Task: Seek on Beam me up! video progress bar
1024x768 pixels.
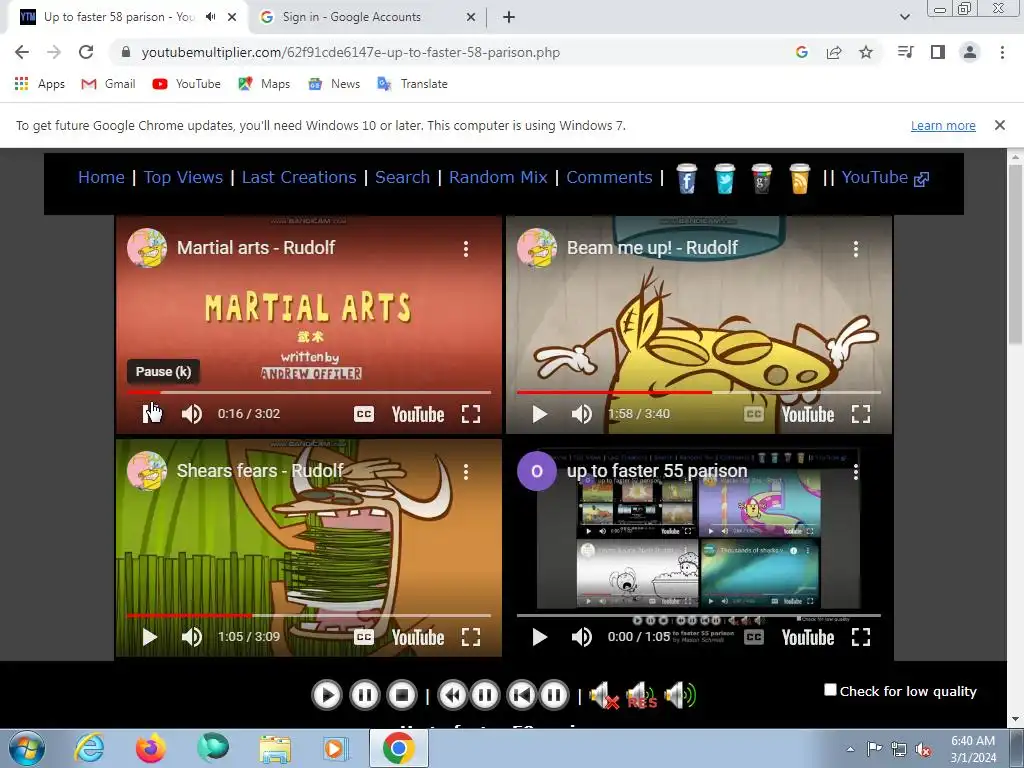Action: point(699,392)
